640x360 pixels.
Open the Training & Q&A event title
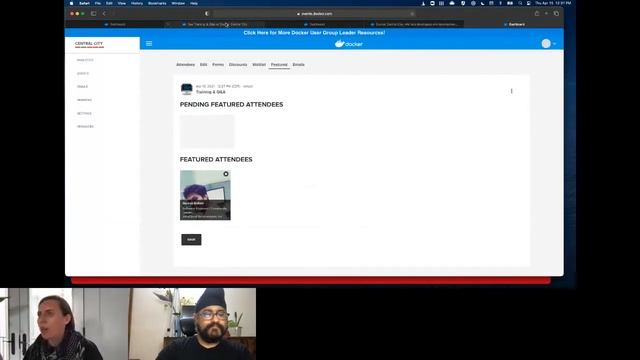pos(211,92)
